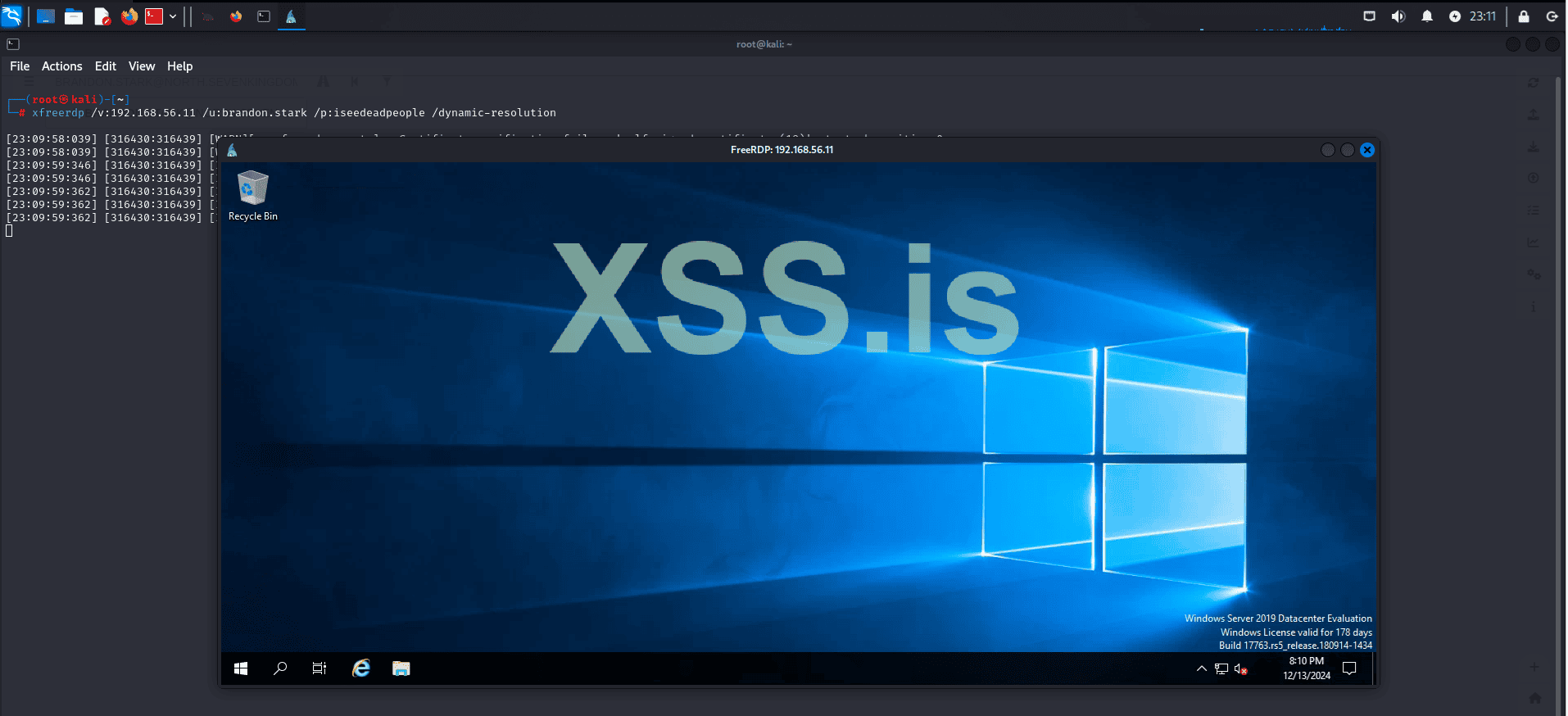This screenshot has height=716, width=1568.
Task: Switch to the Firefox window task button
Action: pyautogui.click(x=236, y=16)
